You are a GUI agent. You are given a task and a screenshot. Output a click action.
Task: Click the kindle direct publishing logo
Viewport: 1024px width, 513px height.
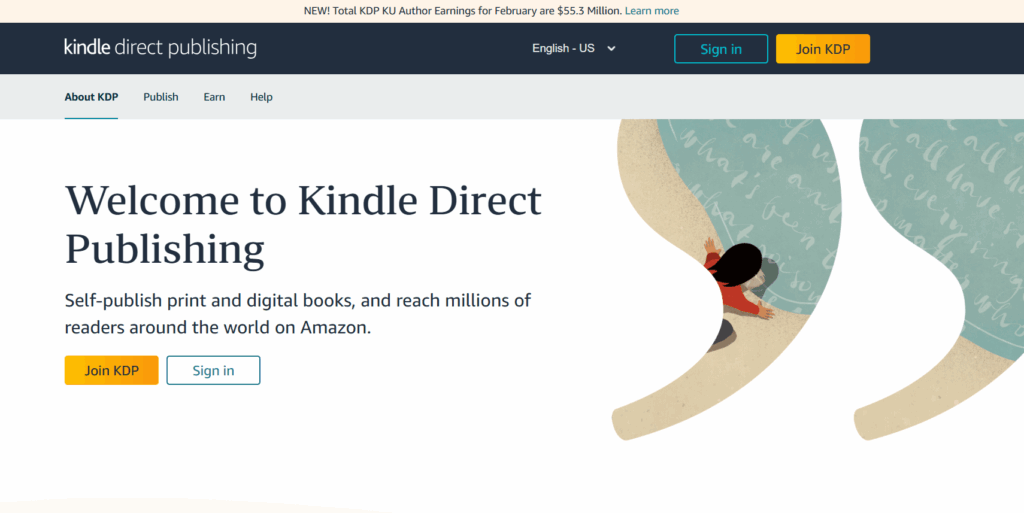(x=160, y=48)
